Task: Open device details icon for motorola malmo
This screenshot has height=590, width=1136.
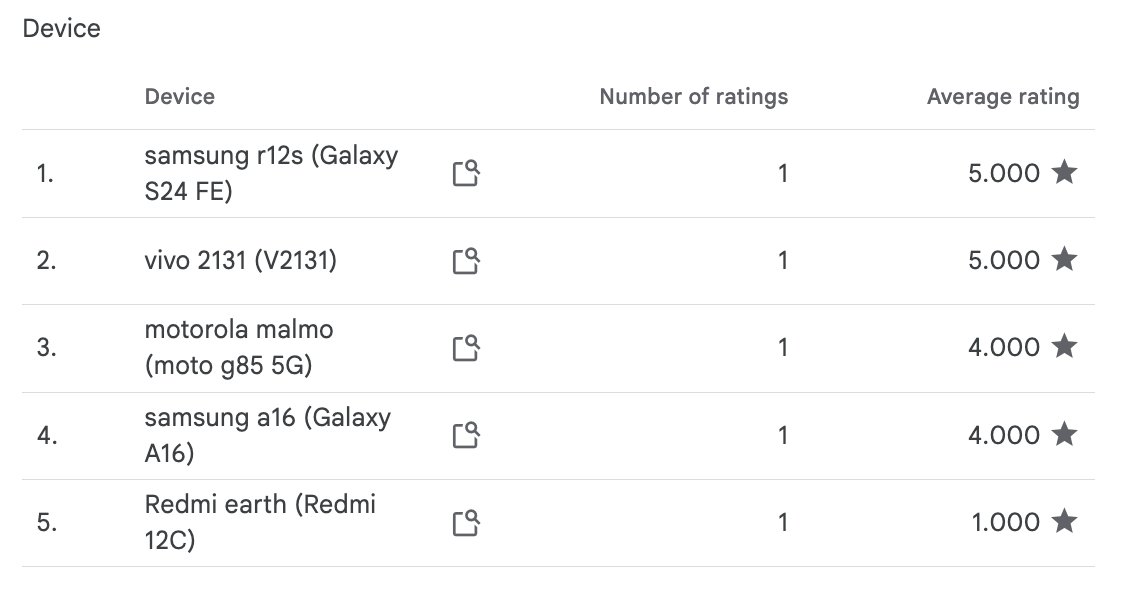Action: coord(466,348)
